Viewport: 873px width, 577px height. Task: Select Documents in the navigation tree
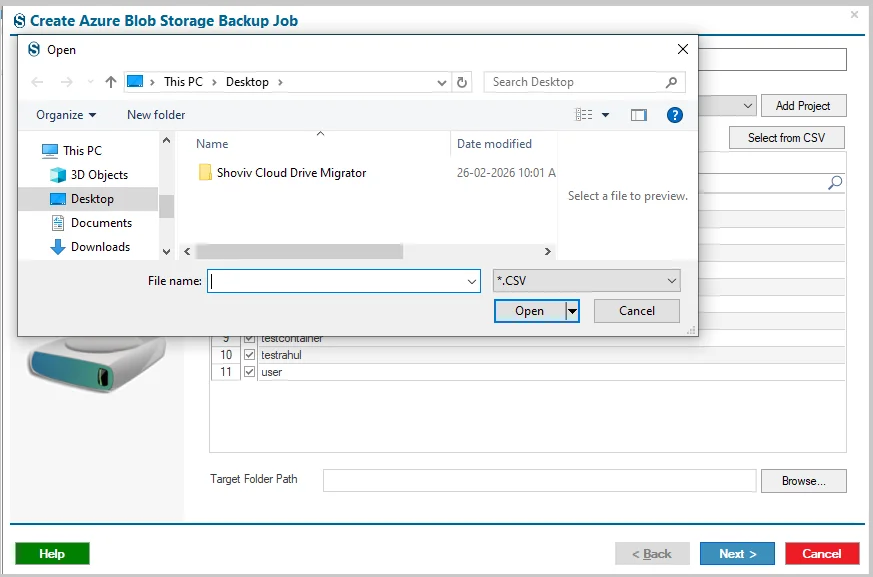[x=91, y=223]
